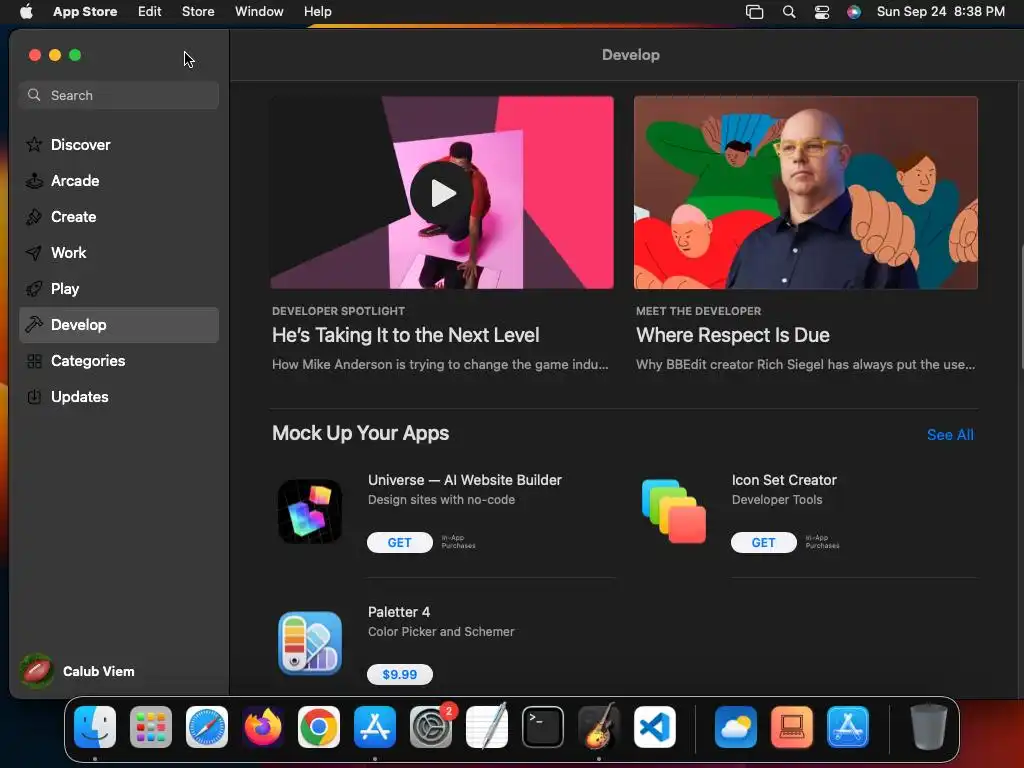Click the Icon Set Creator title
The width and height of the screenshot is (1024, 768).
pyautogui.click(x=784, y=480)
